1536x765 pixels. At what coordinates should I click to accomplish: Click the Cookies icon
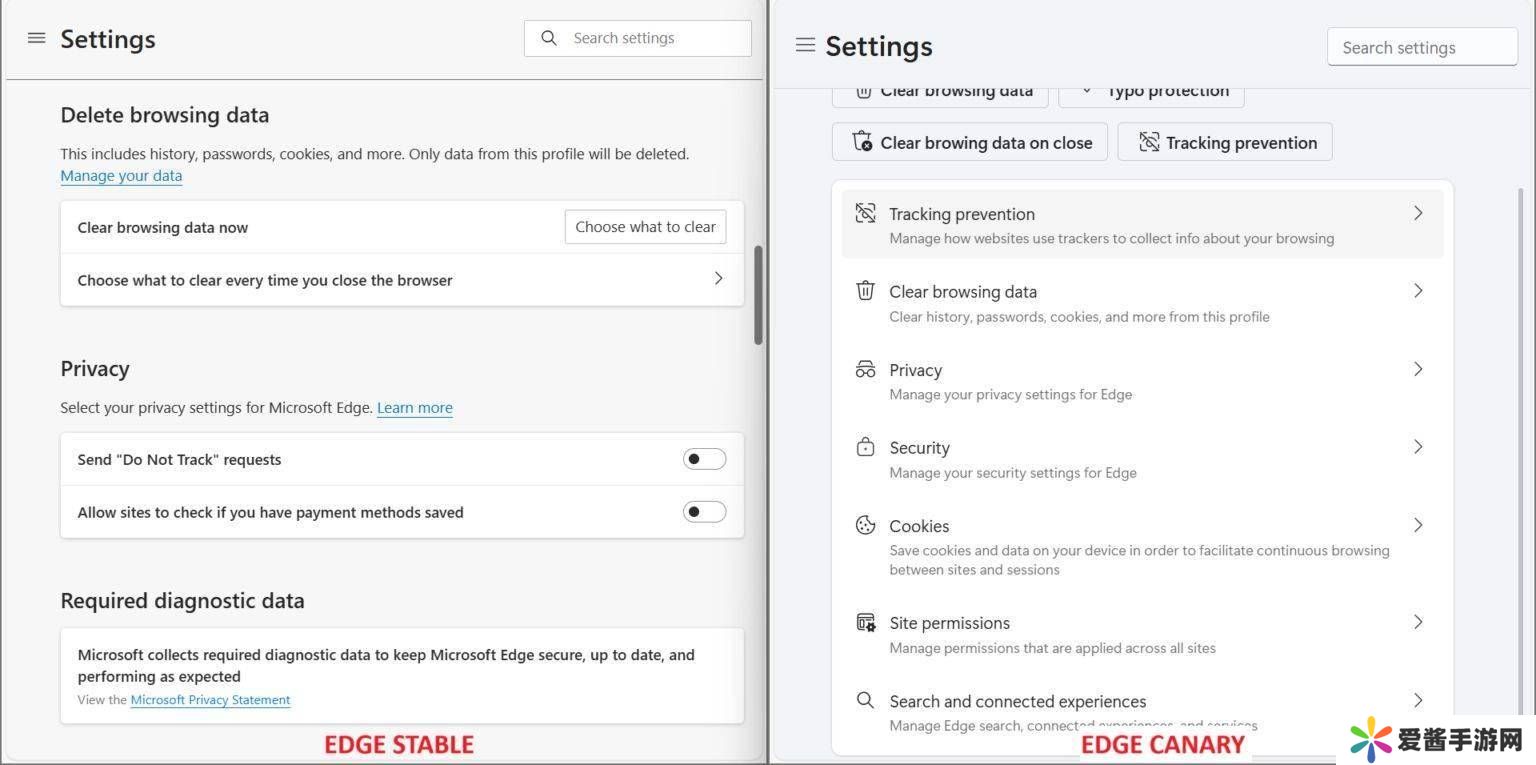[x=865, y=525]
